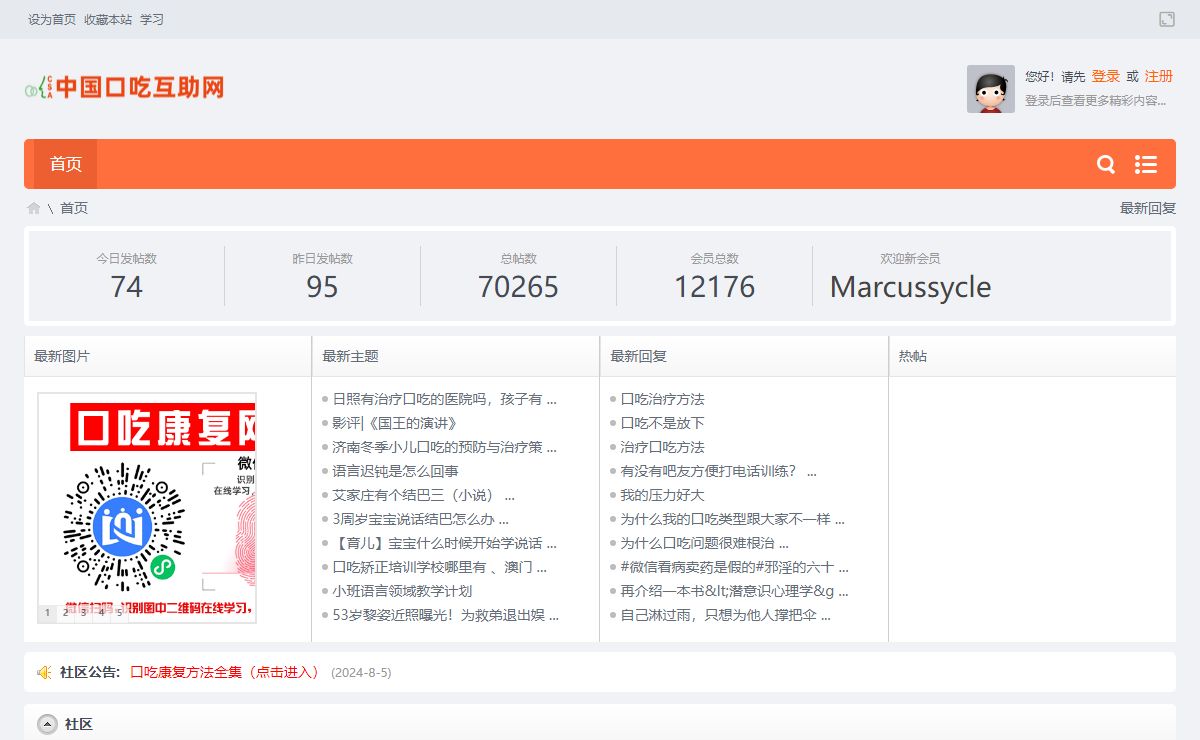This screenshot has width=1200, height=740.
Task: Open topic 济南冬季小儿口吃的预防与治疗策
Action: (x=444, y=447)
